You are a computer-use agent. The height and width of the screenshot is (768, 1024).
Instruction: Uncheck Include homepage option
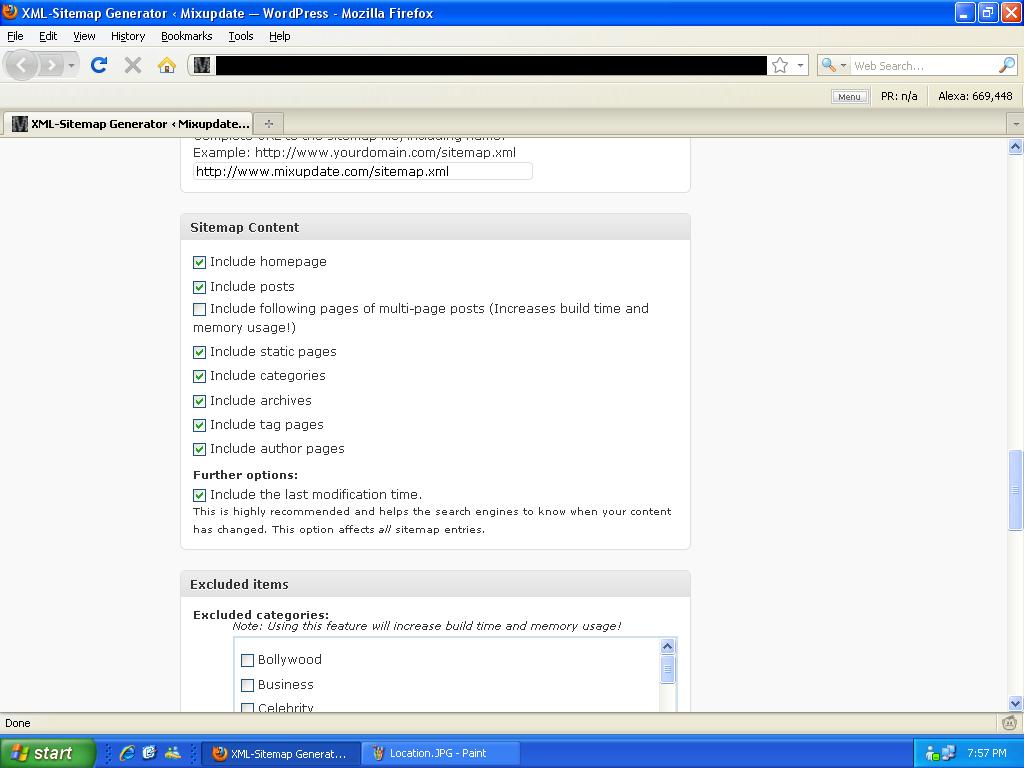199,263
